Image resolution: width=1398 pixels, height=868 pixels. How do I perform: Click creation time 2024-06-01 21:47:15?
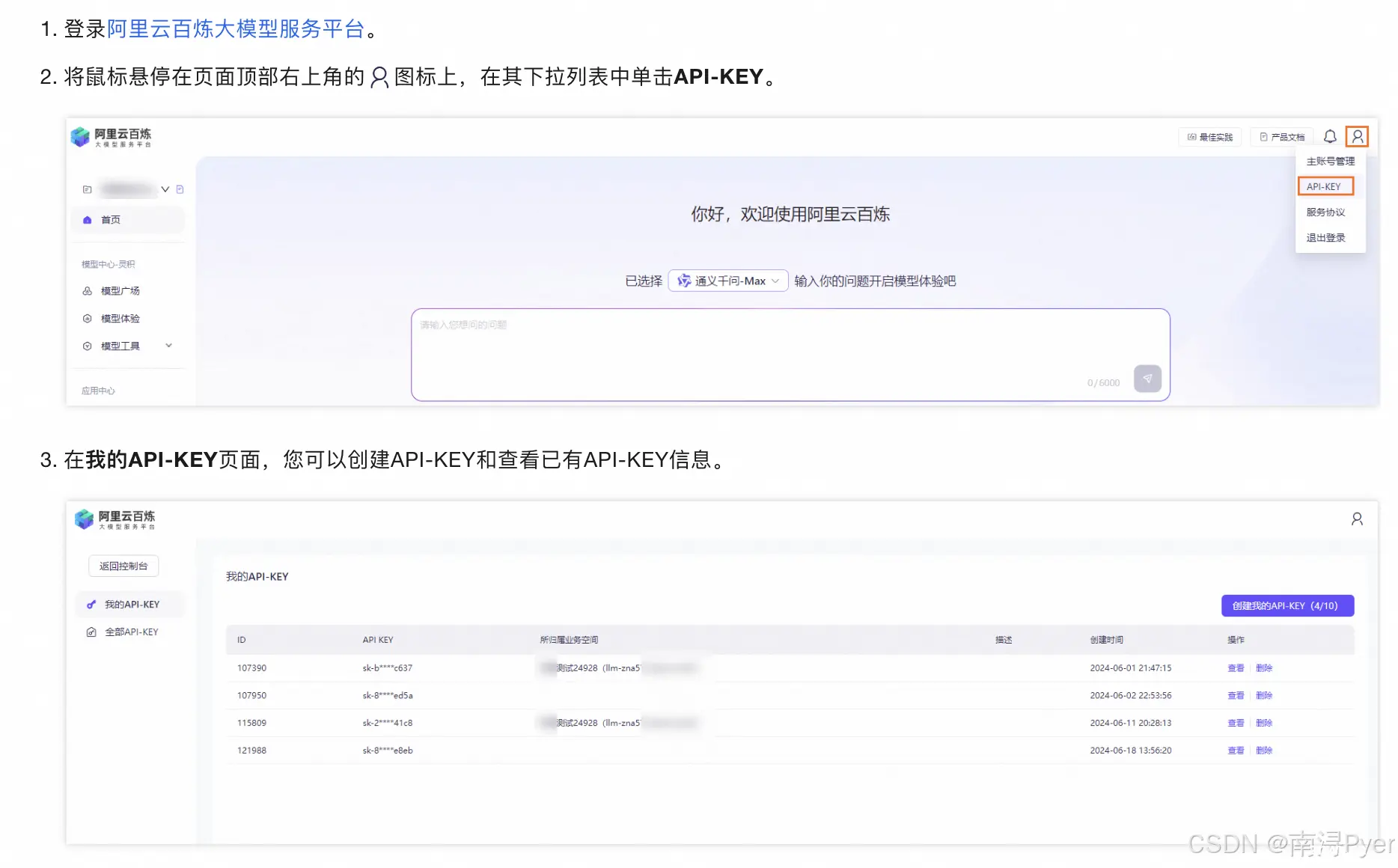(x=1130, y=667)
